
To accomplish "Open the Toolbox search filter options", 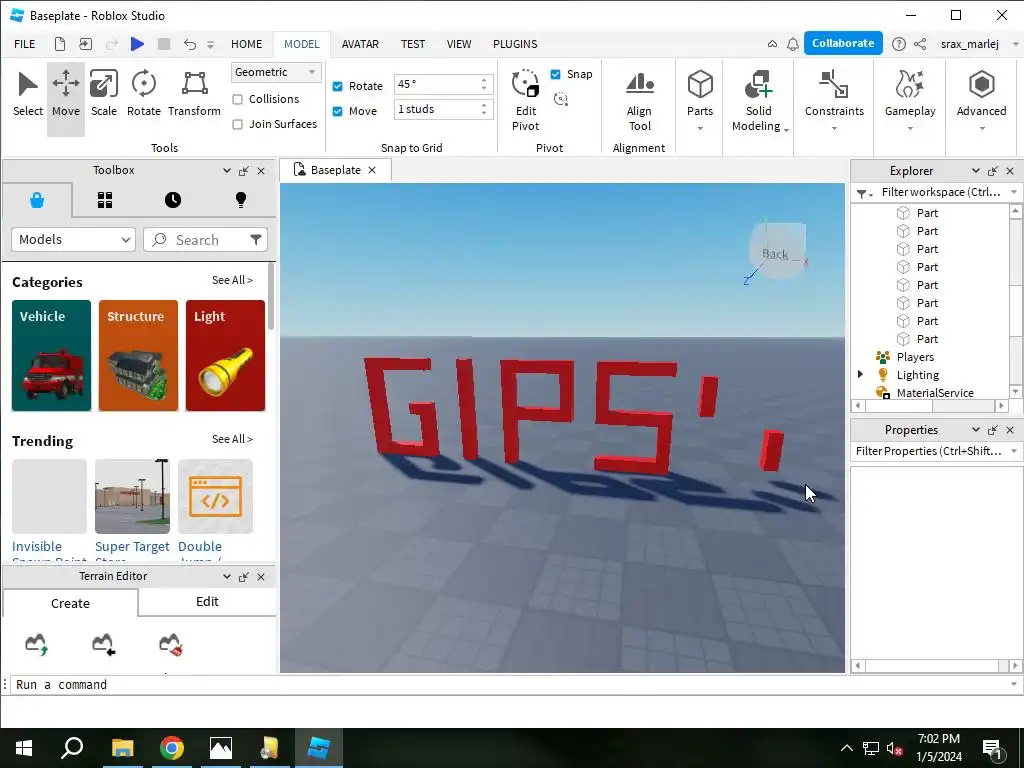I will click(x=256, y=240).
